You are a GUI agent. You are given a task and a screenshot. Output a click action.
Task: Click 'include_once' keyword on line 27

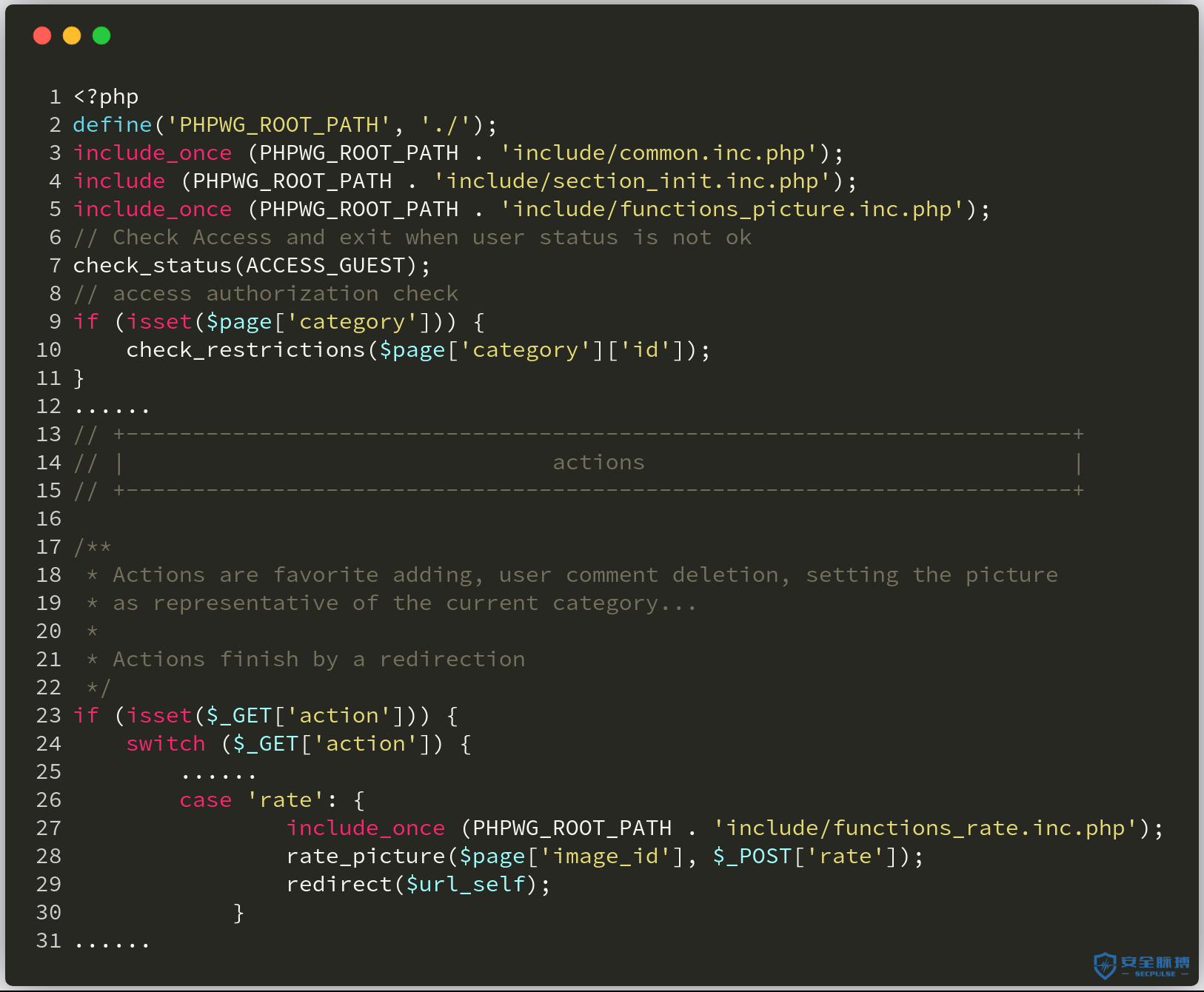pos(366,828)
